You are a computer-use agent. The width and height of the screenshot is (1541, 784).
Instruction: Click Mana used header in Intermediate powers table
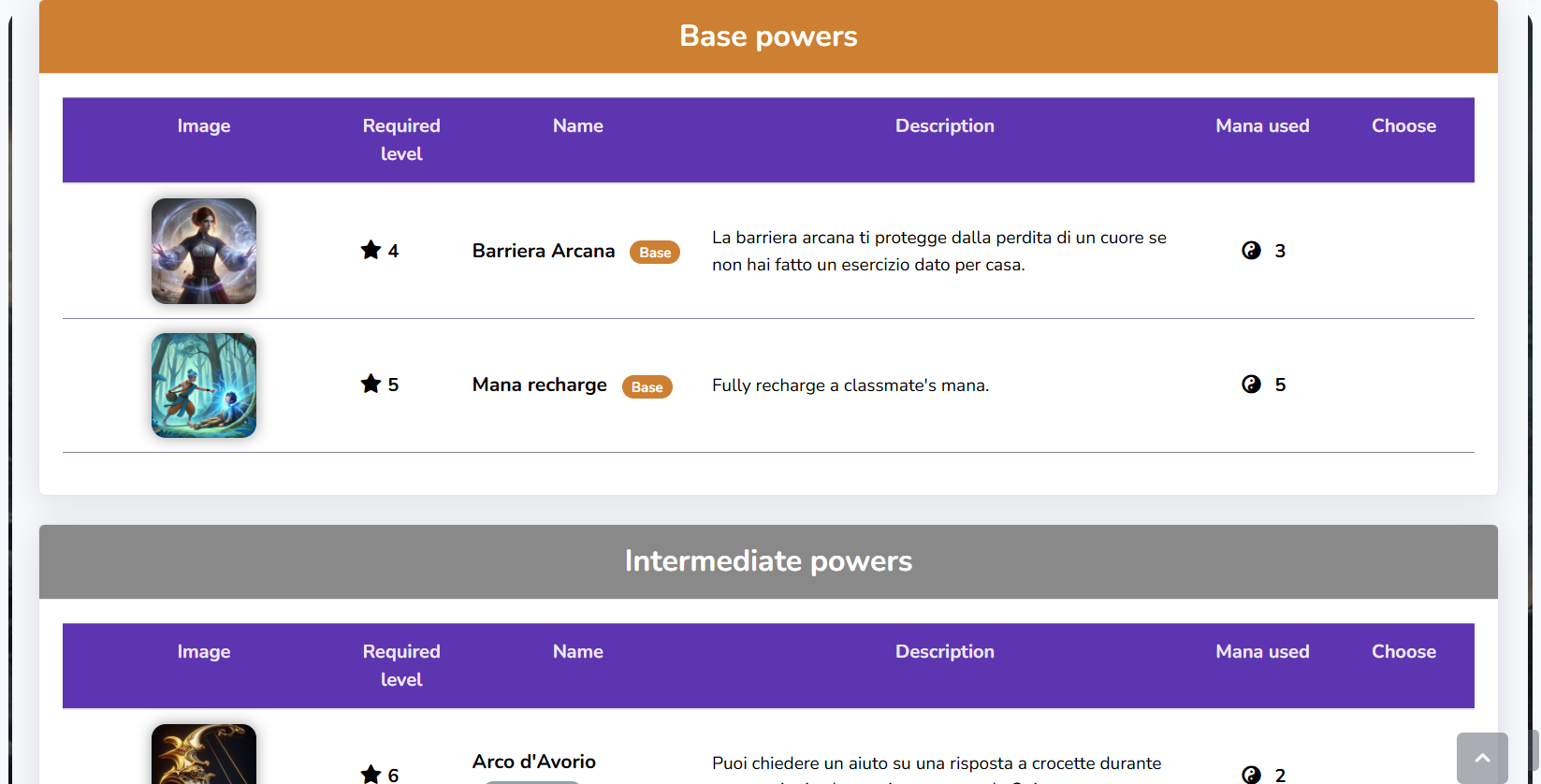(1262, 651)
